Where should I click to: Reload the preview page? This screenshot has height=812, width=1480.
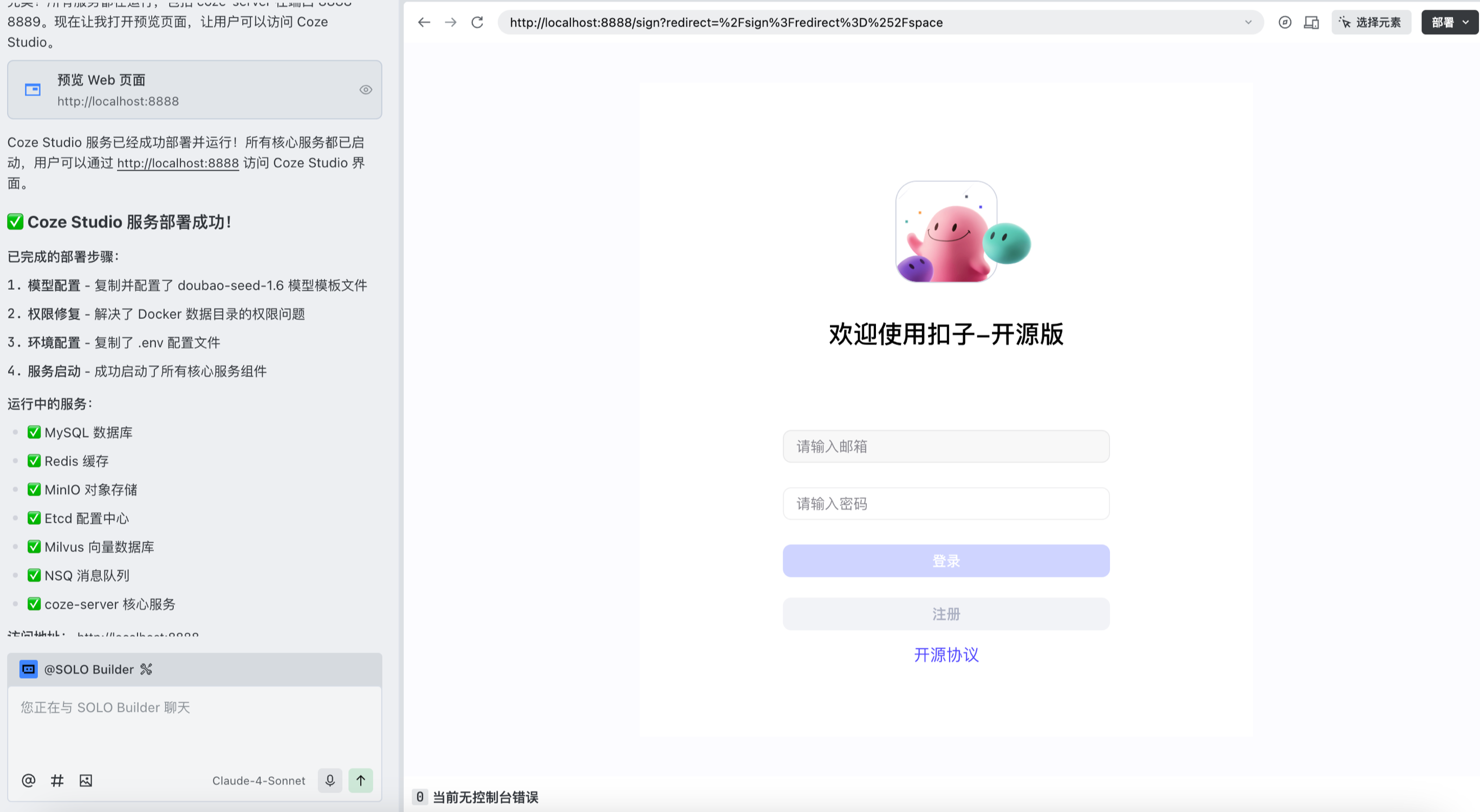[477, 22]
